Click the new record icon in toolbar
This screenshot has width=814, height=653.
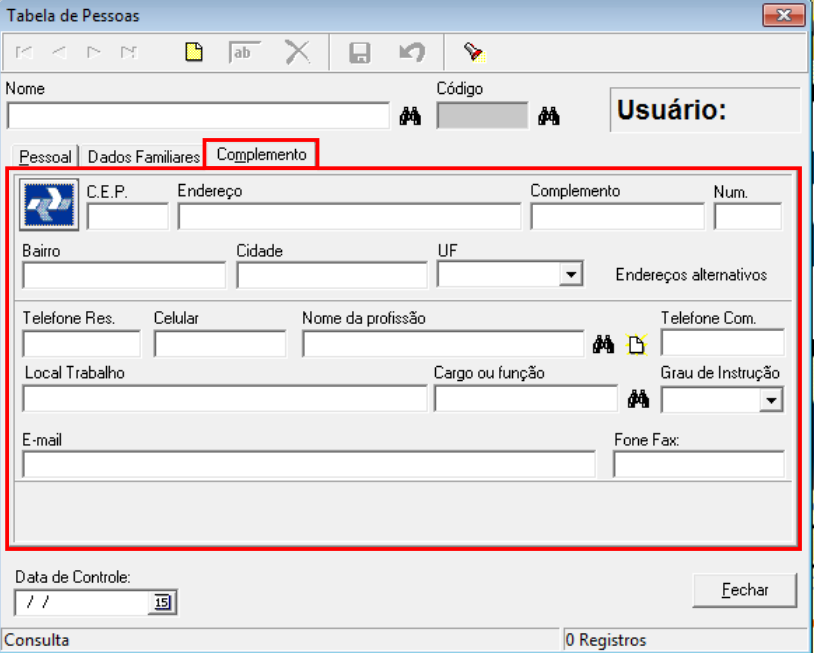[195, 53]
